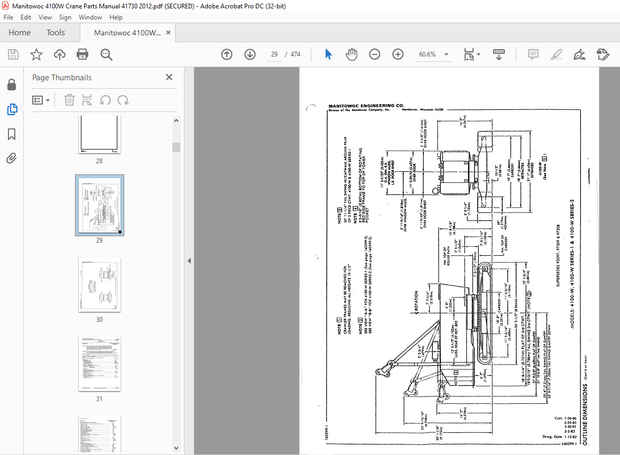
Task: Expand thumbnail options dropdown menu
Action: click(41, 100)
